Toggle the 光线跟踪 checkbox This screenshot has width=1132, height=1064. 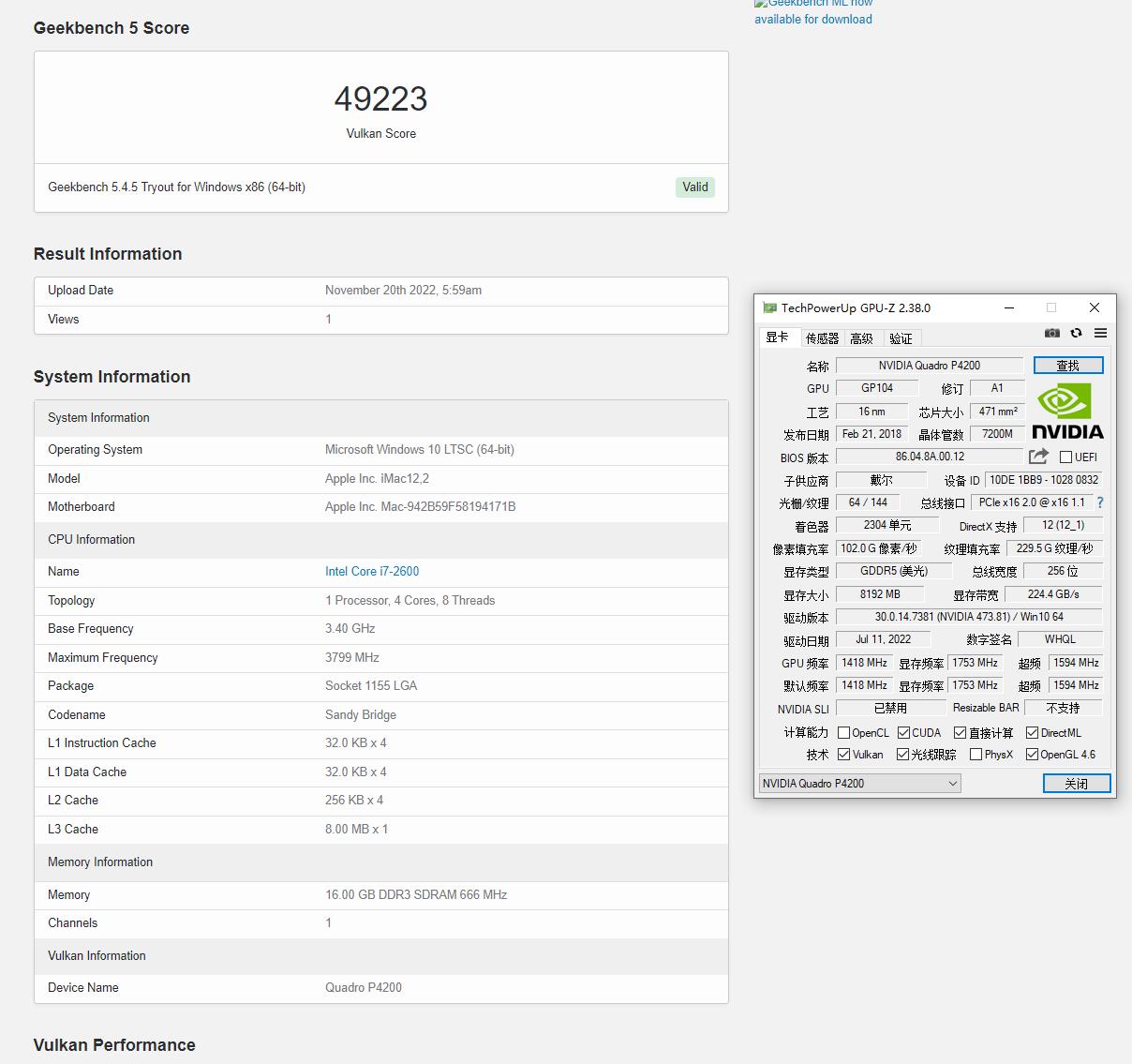click(x=902, y=755)
